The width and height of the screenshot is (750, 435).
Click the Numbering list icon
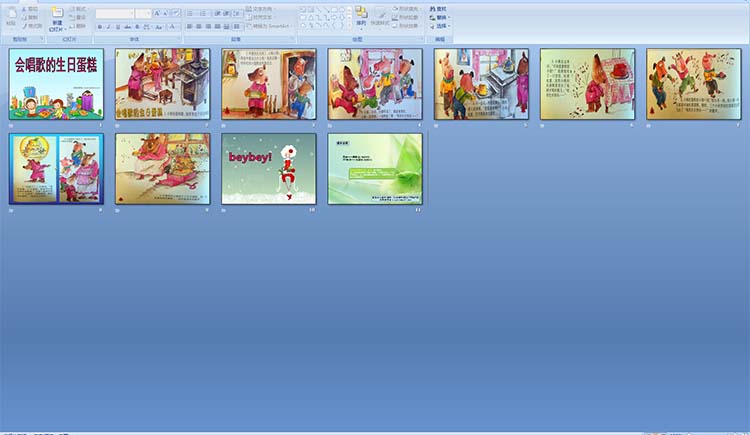203,13
